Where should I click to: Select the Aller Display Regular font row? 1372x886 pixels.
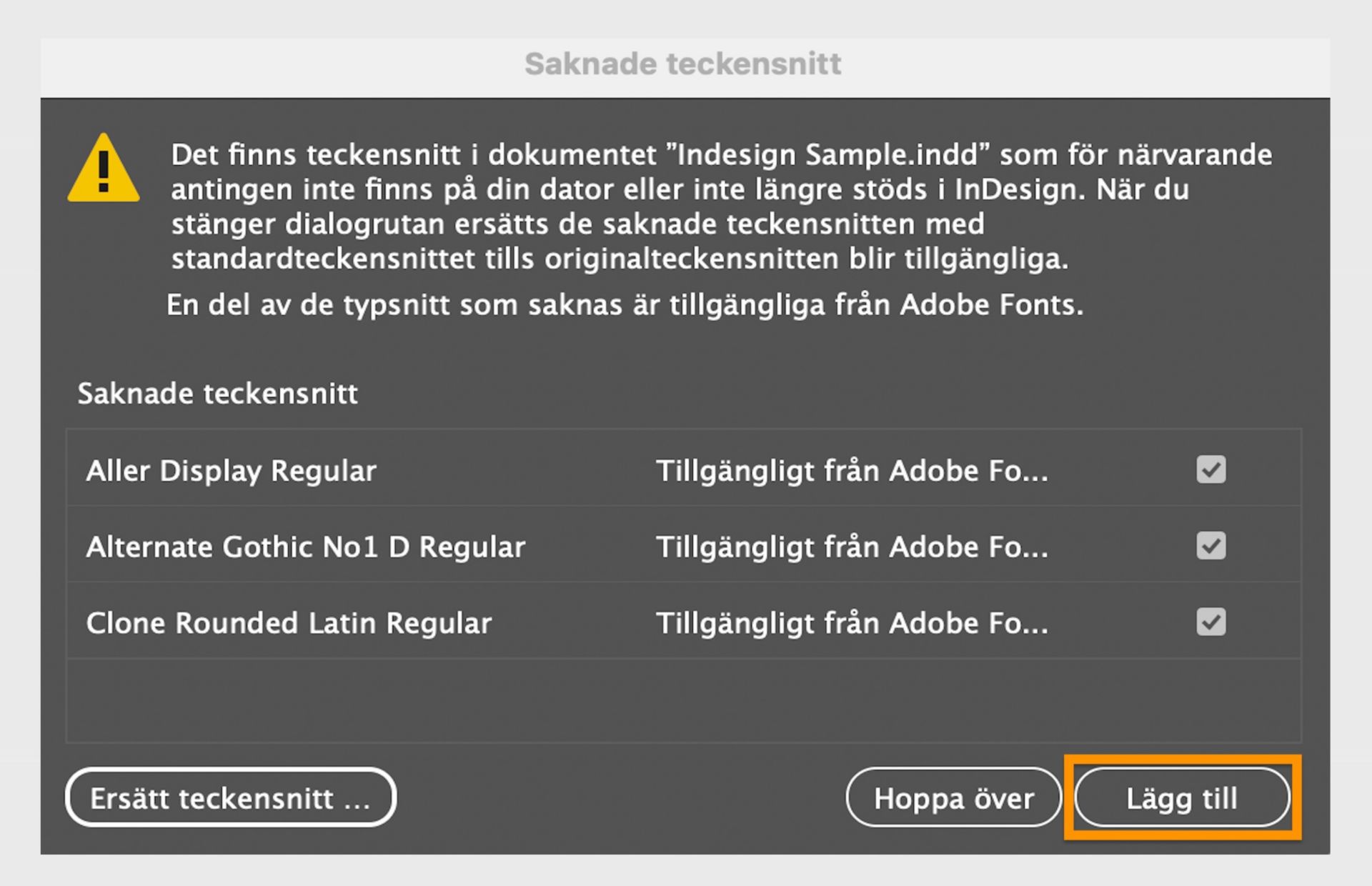(x=231, y=471)
